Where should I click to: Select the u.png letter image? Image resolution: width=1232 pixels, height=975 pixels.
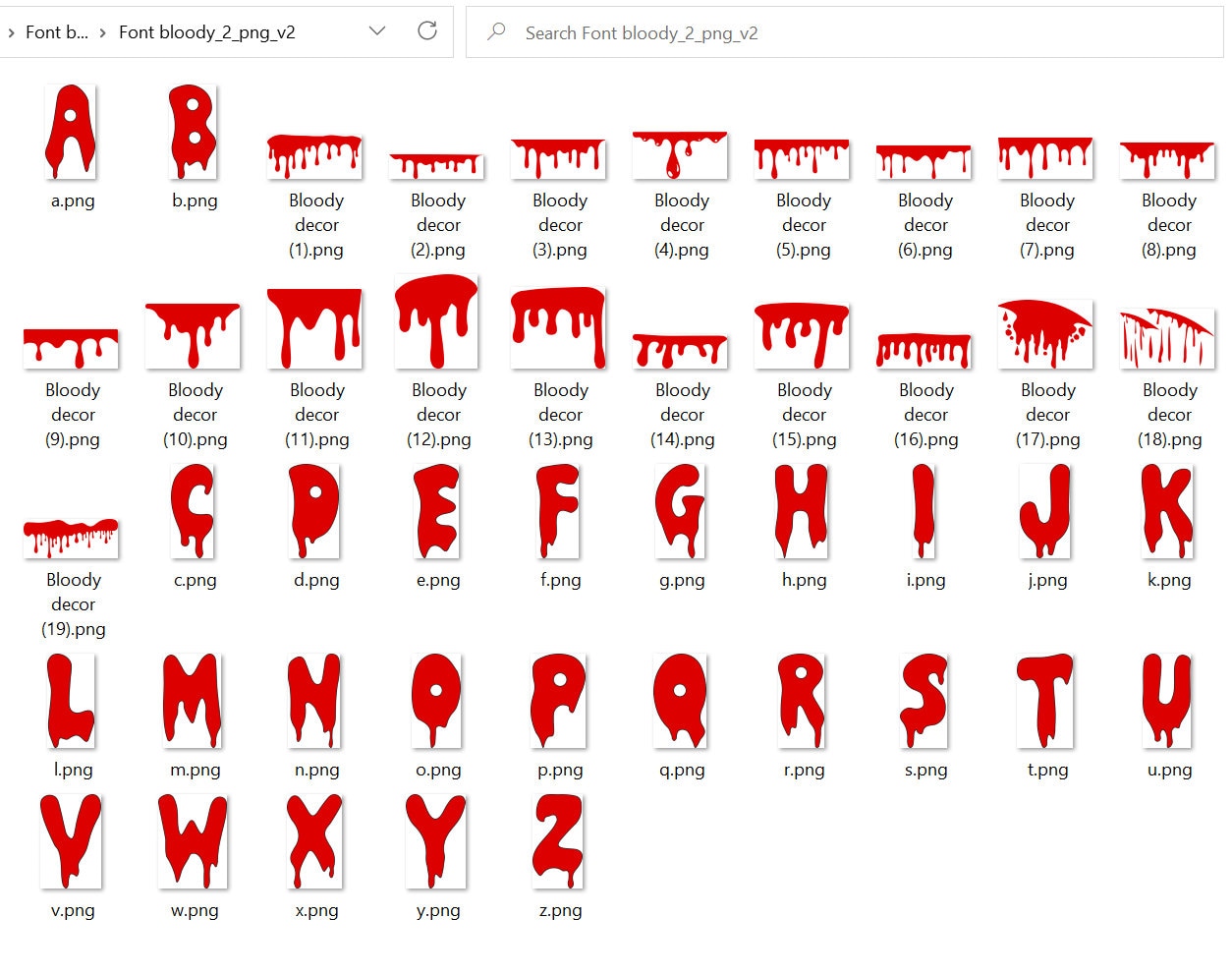[x=1167, y=700]
